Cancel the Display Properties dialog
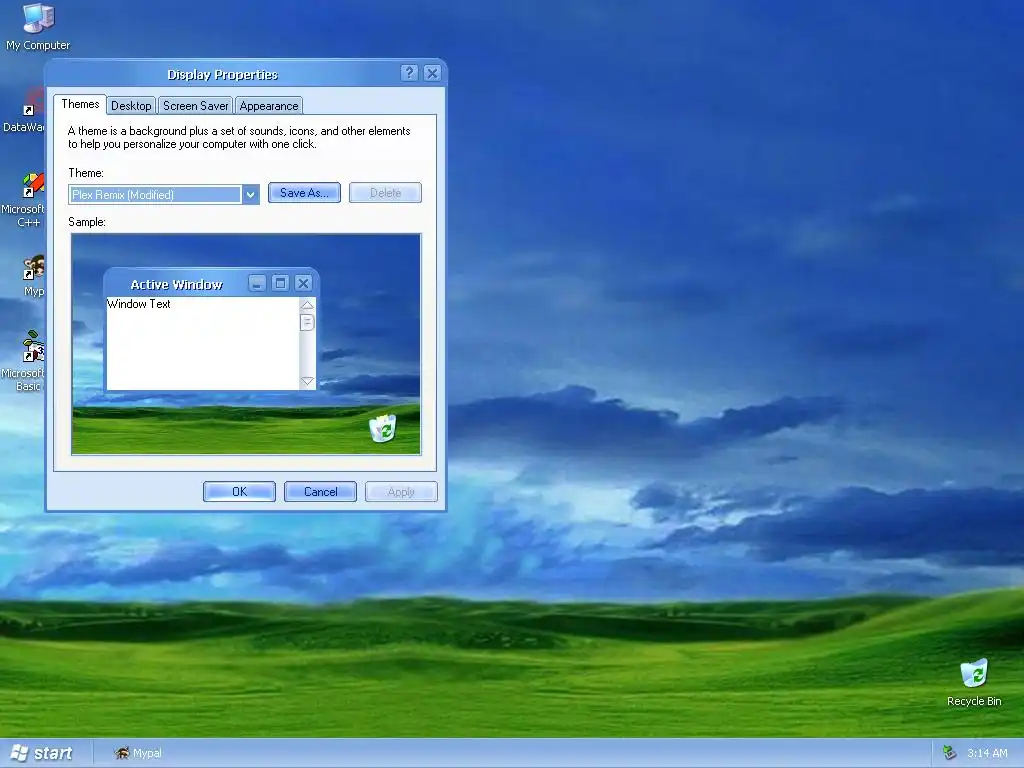1024x768 pixels. click(320, 492)
